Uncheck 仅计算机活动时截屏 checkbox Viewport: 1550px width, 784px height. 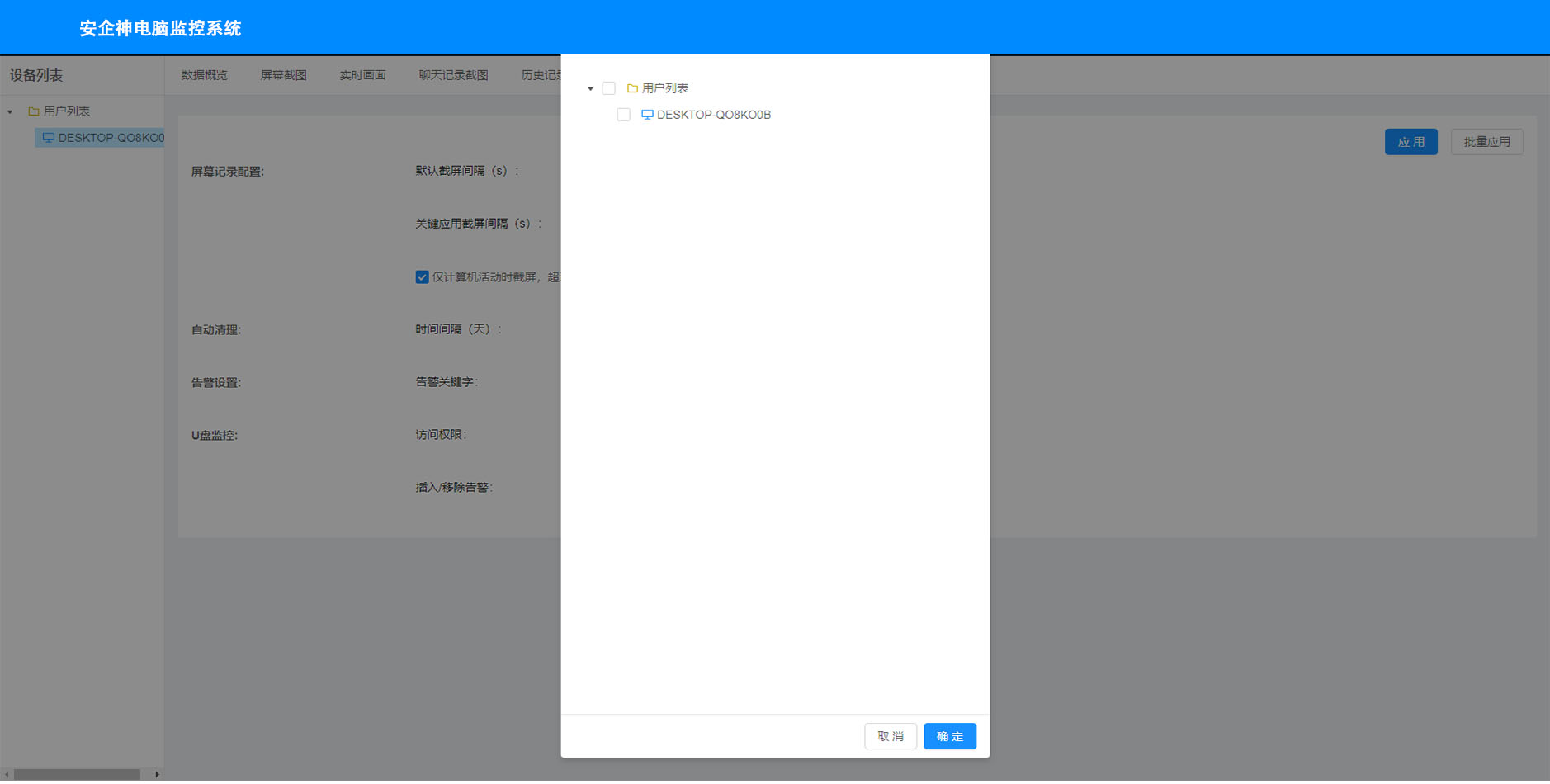pos(422,277)
